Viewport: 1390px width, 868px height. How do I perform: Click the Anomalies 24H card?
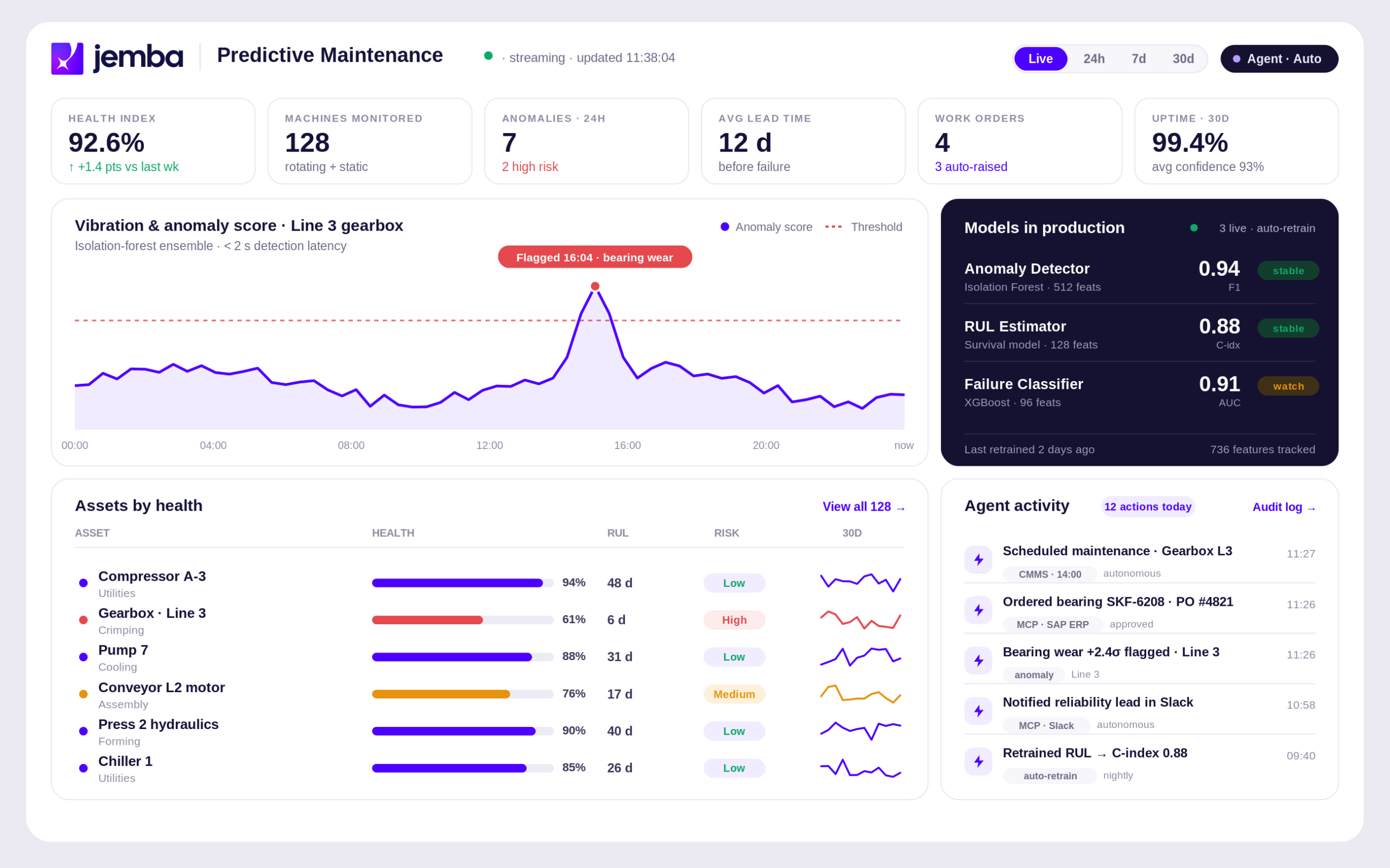(x=586, y=141)
